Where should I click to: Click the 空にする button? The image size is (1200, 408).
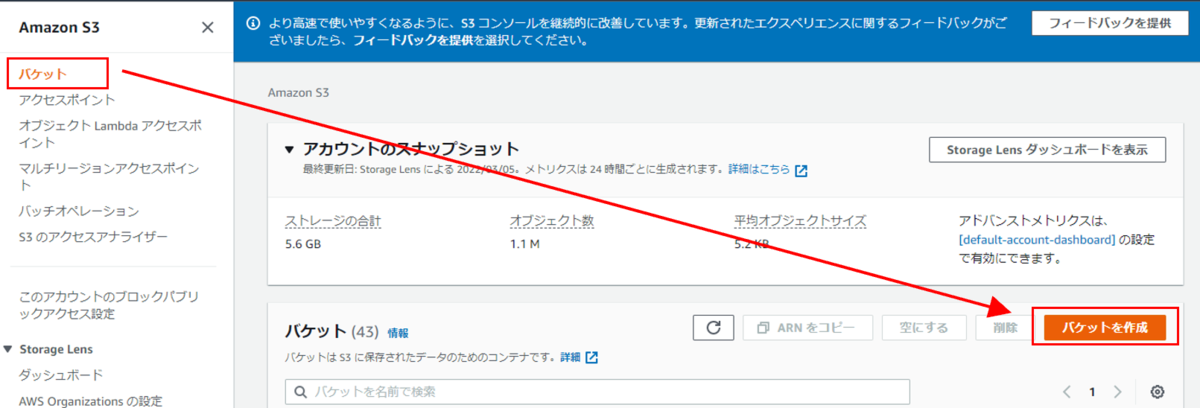(923, 327)
